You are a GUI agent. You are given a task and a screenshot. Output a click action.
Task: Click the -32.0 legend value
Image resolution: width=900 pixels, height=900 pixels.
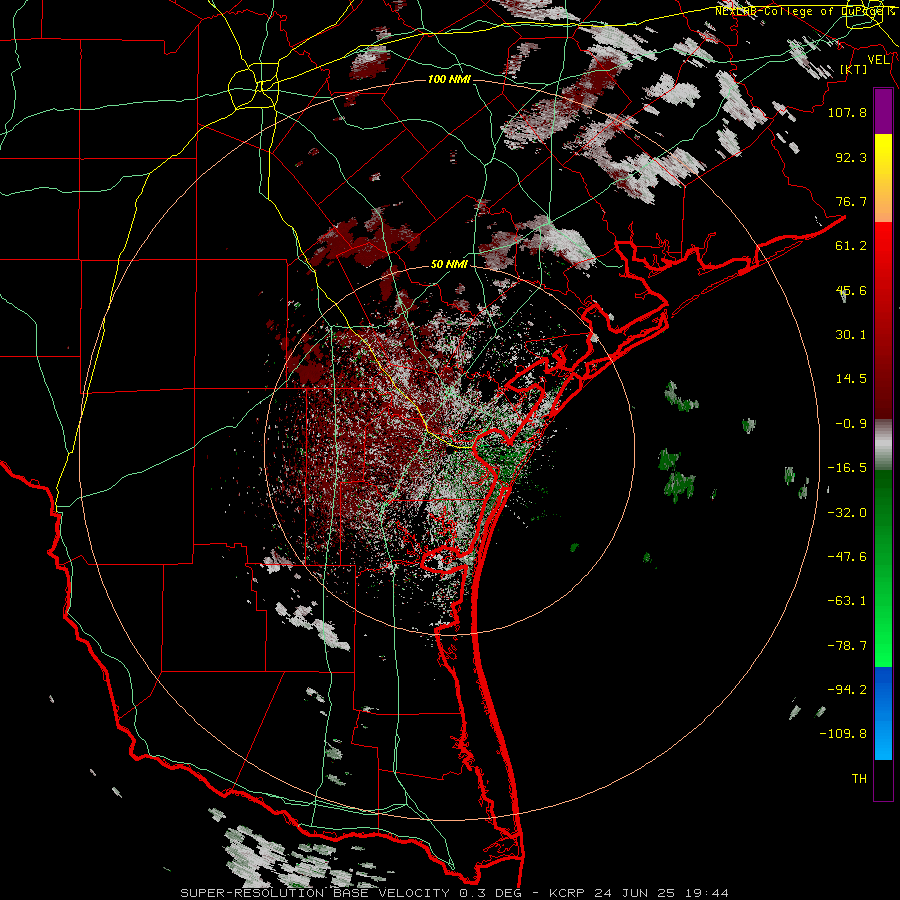click(847, 513)
